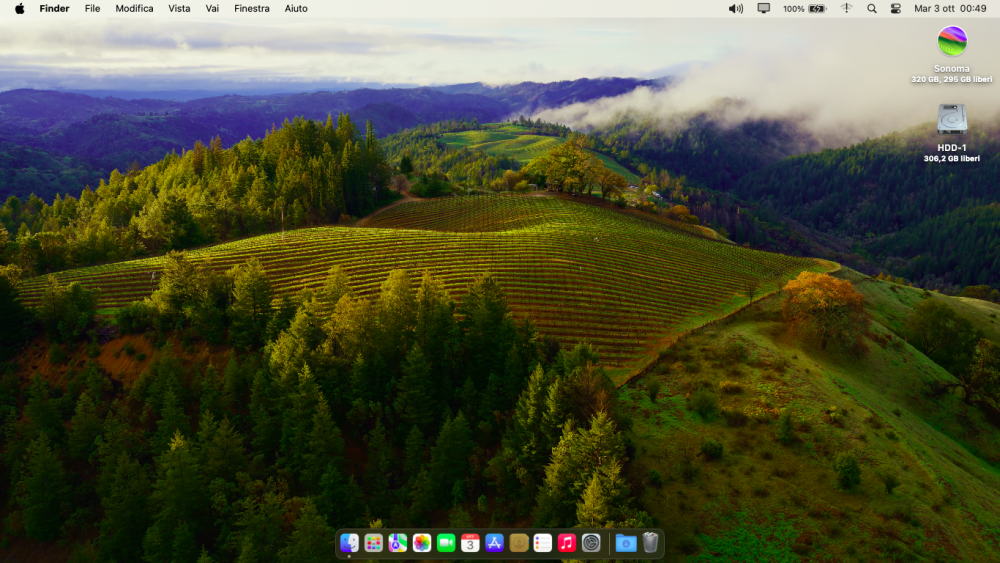Click the network status icon in menu bar
Image resolution: width=1000 pixels, height=563 pixels.
pyautogui.click(x=846, y=8)
